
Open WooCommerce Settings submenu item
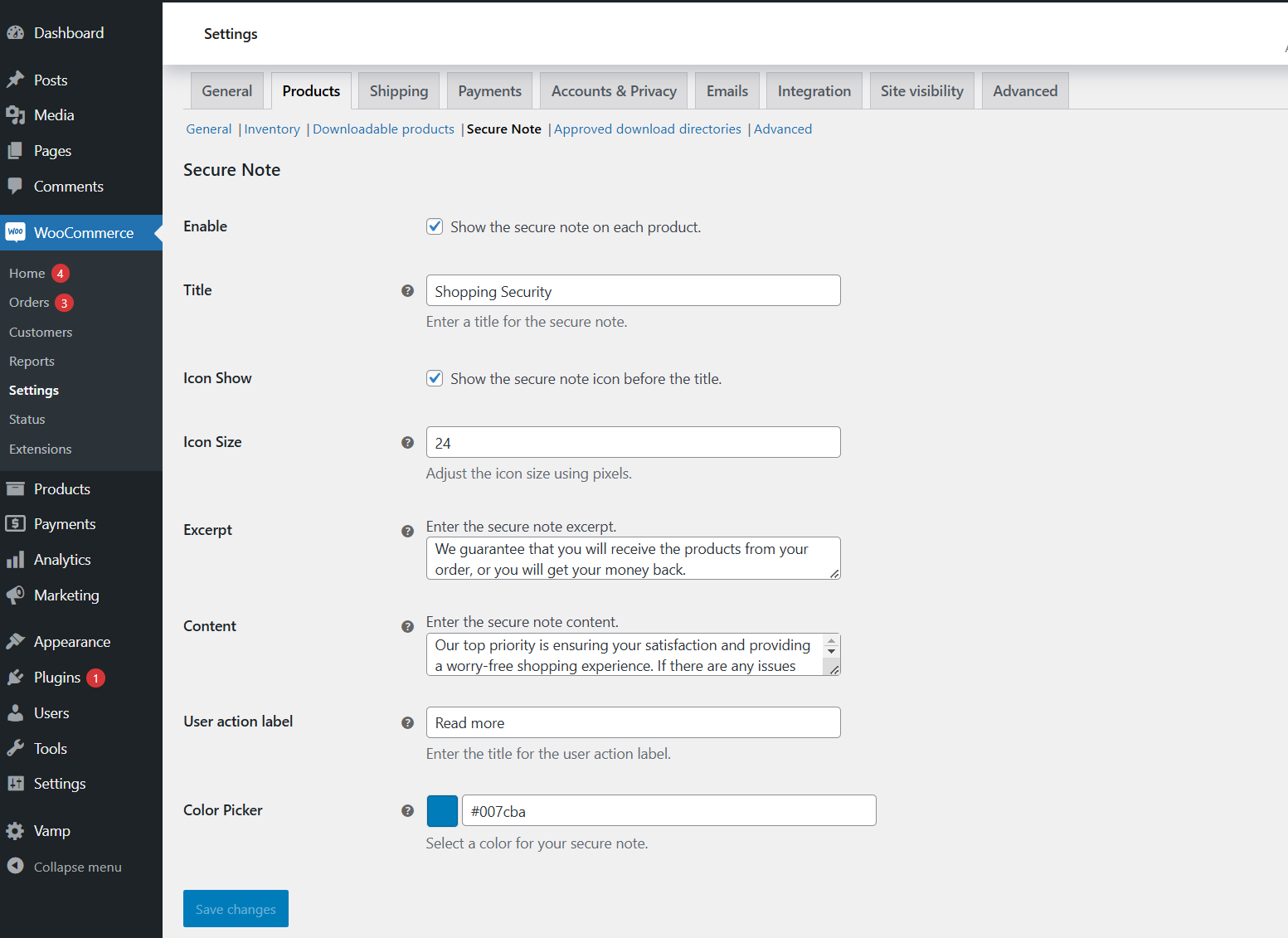point(33,391)
